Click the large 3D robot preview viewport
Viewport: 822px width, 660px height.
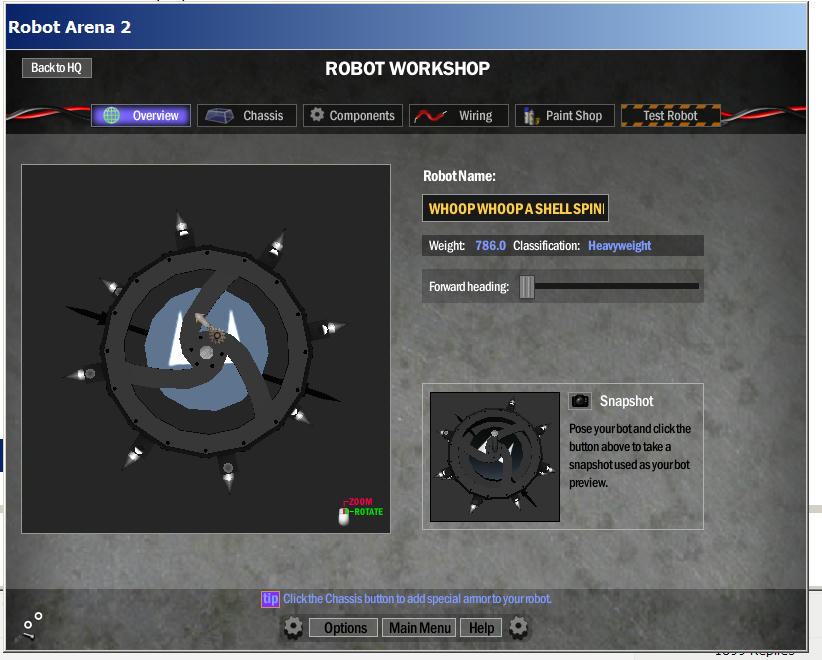tap(206, 349)
